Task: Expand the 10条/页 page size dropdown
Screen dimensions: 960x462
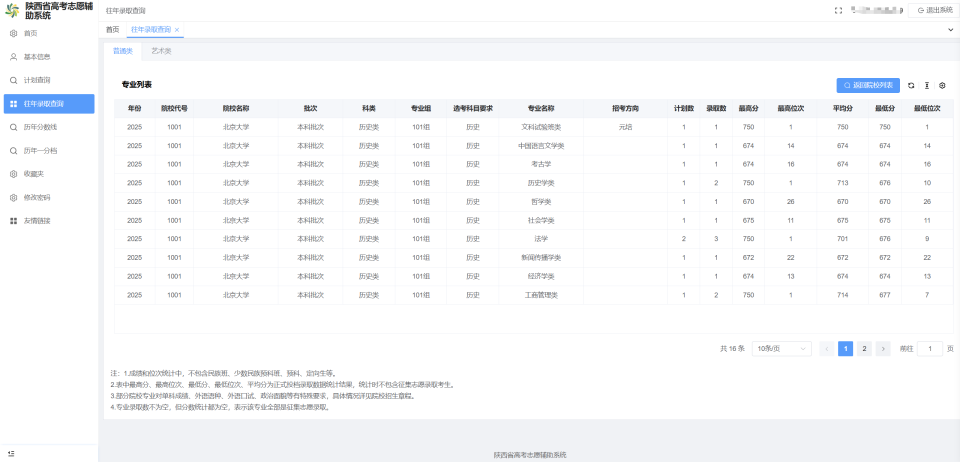Action: click(x=781, y=349)
